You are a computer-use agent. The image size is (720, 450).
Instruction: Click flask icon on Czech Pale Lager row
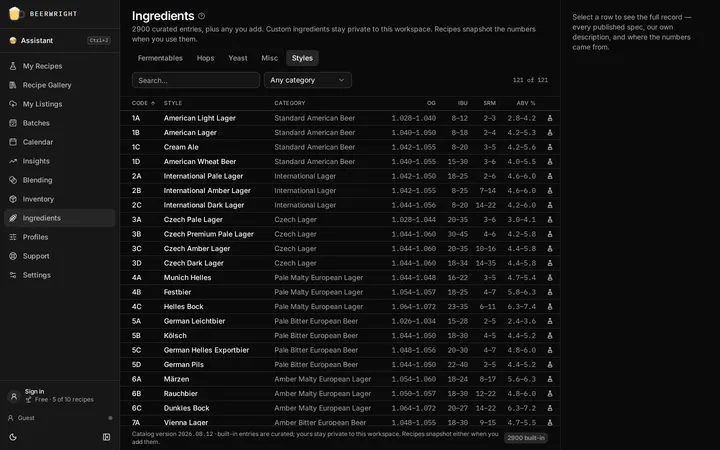[550, 219]
